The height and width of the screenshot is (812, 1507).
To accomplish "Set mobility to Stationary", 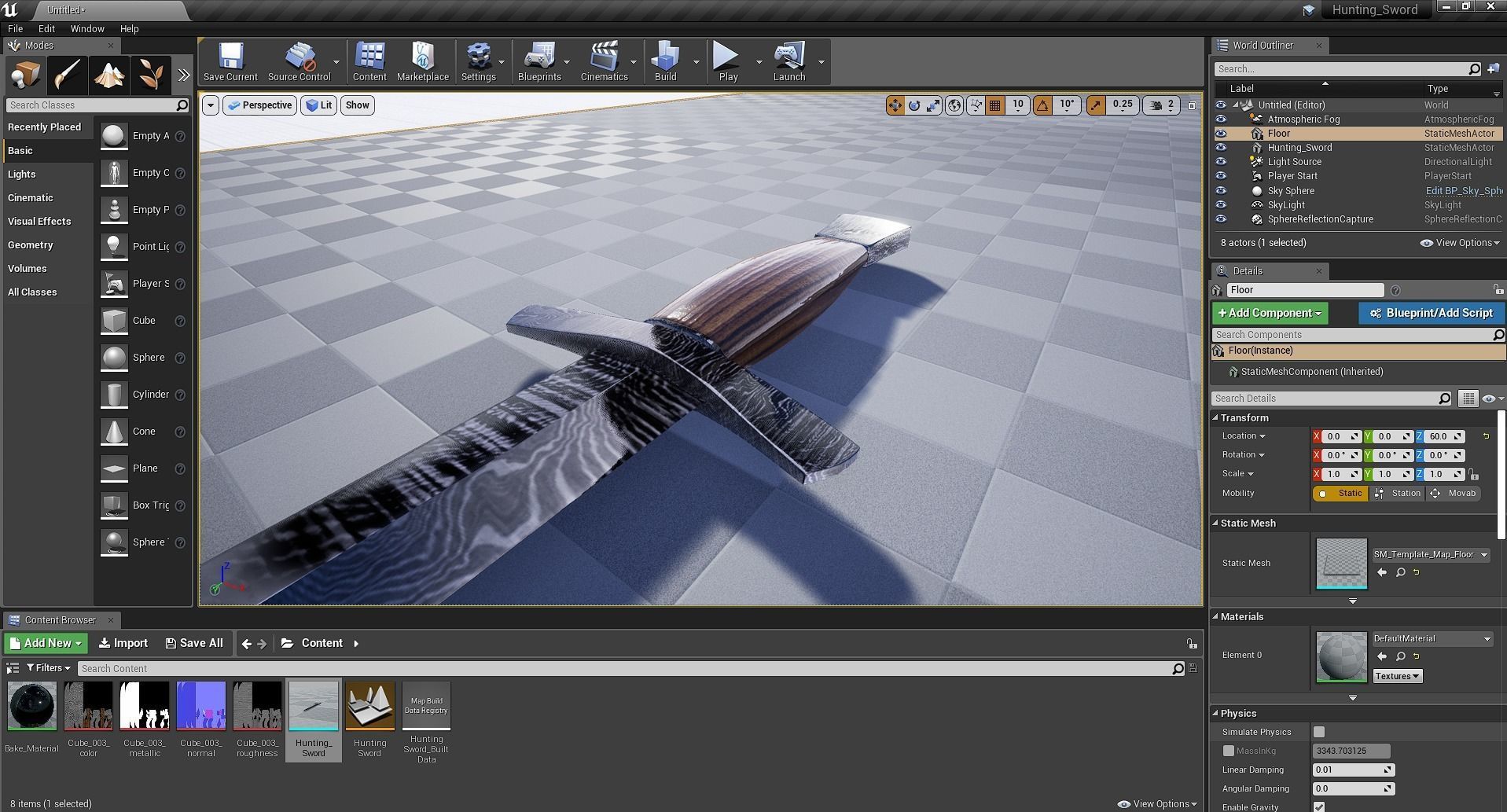I will point(1398,494).
